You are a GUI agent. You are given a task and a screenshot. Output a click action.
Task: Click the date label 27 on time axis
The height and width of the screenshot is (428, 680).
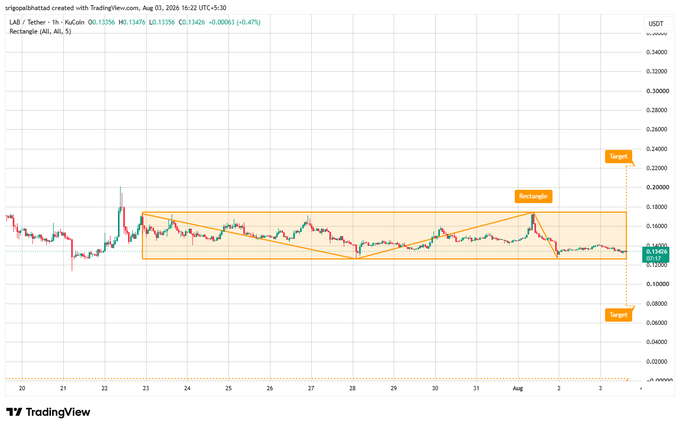coord(311,388)
